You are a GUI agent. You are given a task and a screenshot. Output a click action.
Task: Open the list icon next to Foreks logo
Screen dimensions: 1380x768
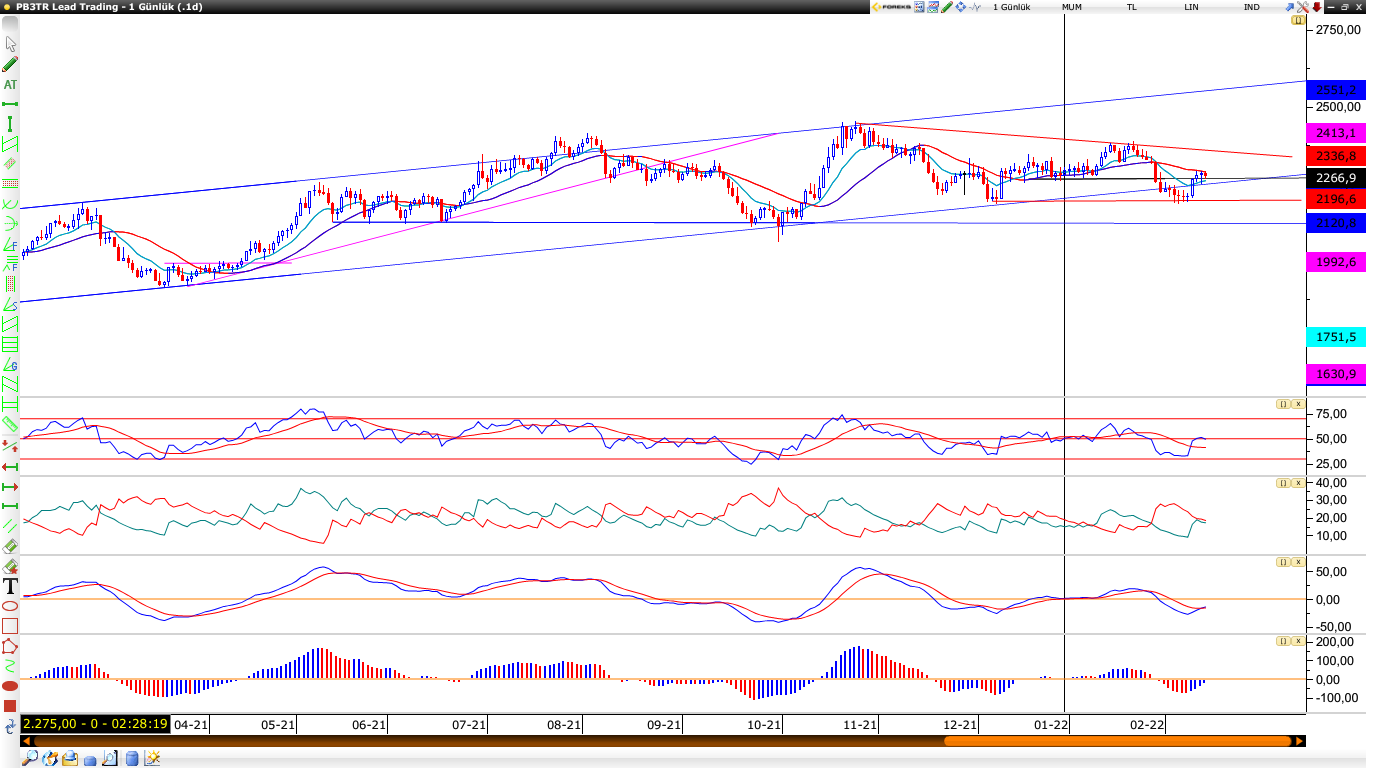click(919, 7)
